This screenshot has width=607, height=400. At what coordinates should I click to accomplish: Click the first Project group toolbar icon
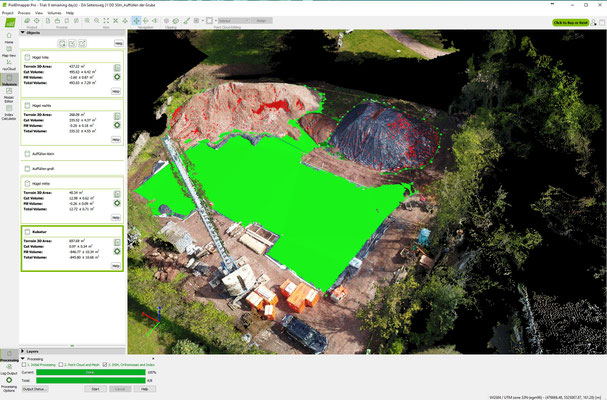coord(27,21)
